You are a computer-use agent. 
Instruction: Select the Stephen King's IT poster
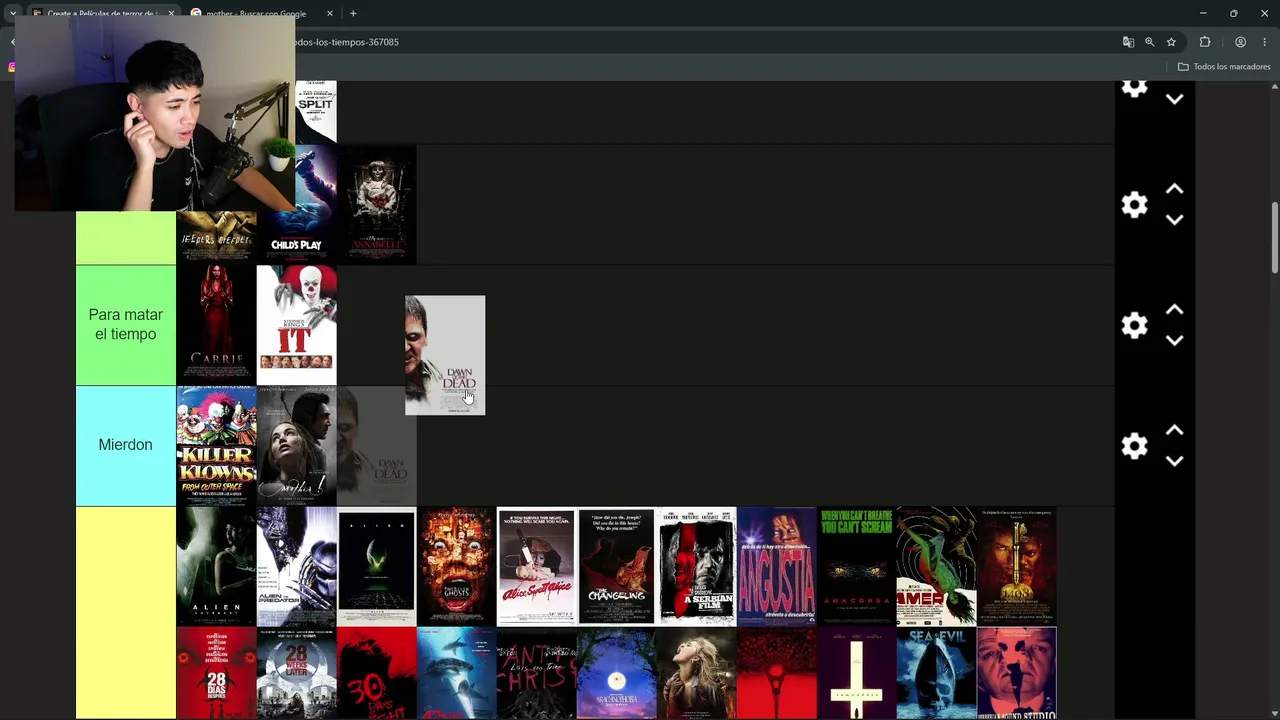(297, 325)
